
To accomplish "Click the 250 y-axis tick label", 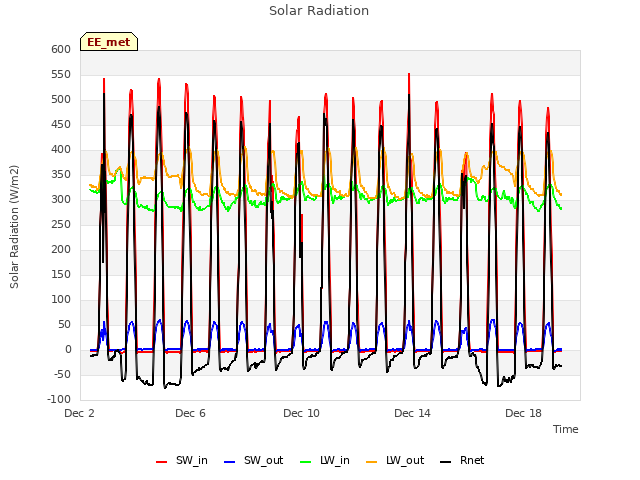I will pyautogui.click(x=61, y=224).
